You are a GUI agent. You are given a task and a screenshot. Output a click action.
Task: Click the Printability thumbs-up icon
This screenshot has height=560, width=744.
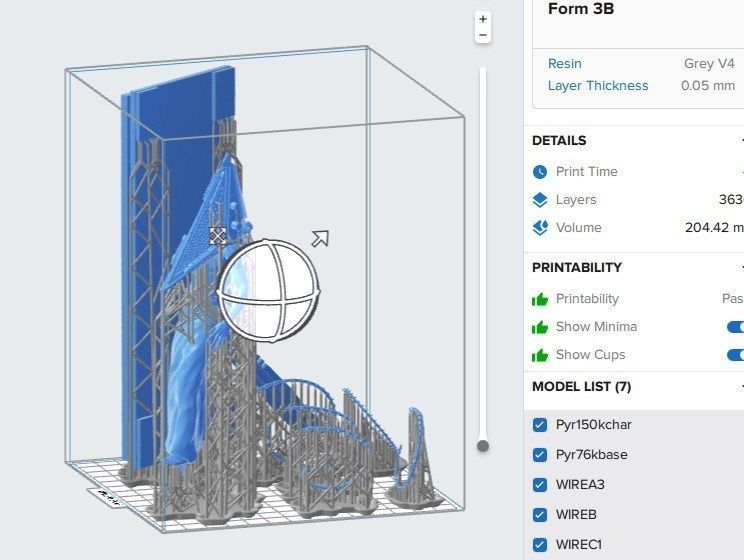tap(540, 299)
